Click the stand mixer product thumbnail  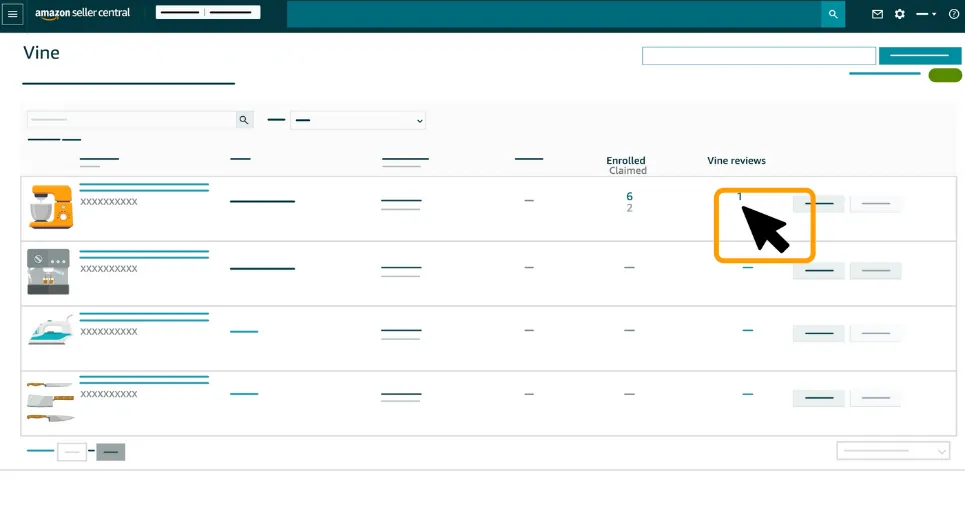[x=49, y=207]
